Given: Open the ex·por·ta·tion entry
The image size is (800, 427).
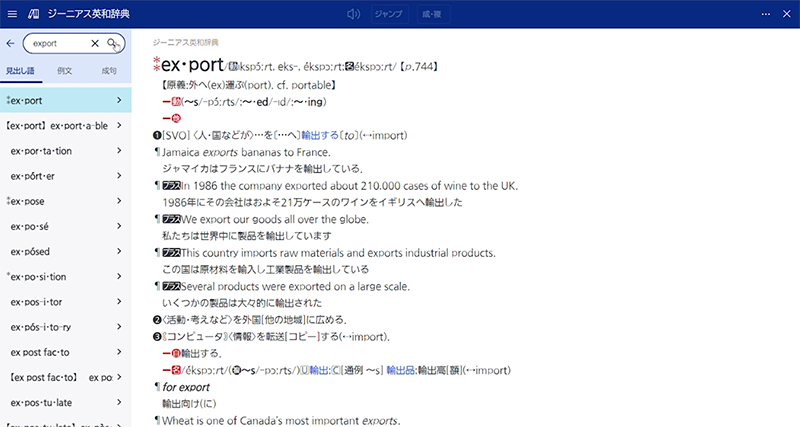Looking at the screenshot, I should click(65, 150).
